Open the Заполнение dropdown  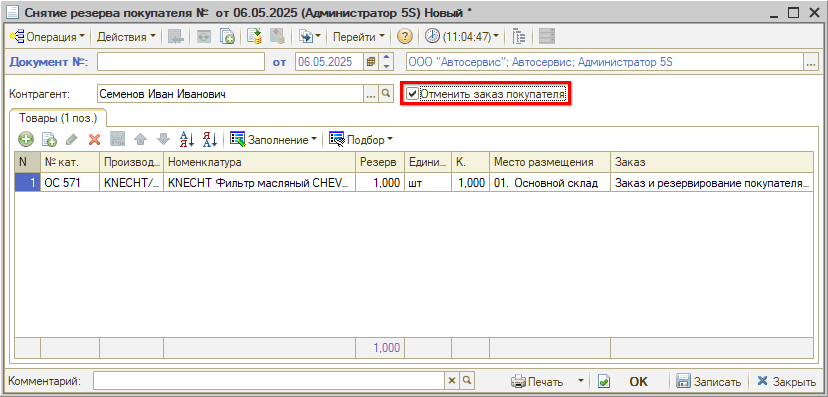point(274,139)
